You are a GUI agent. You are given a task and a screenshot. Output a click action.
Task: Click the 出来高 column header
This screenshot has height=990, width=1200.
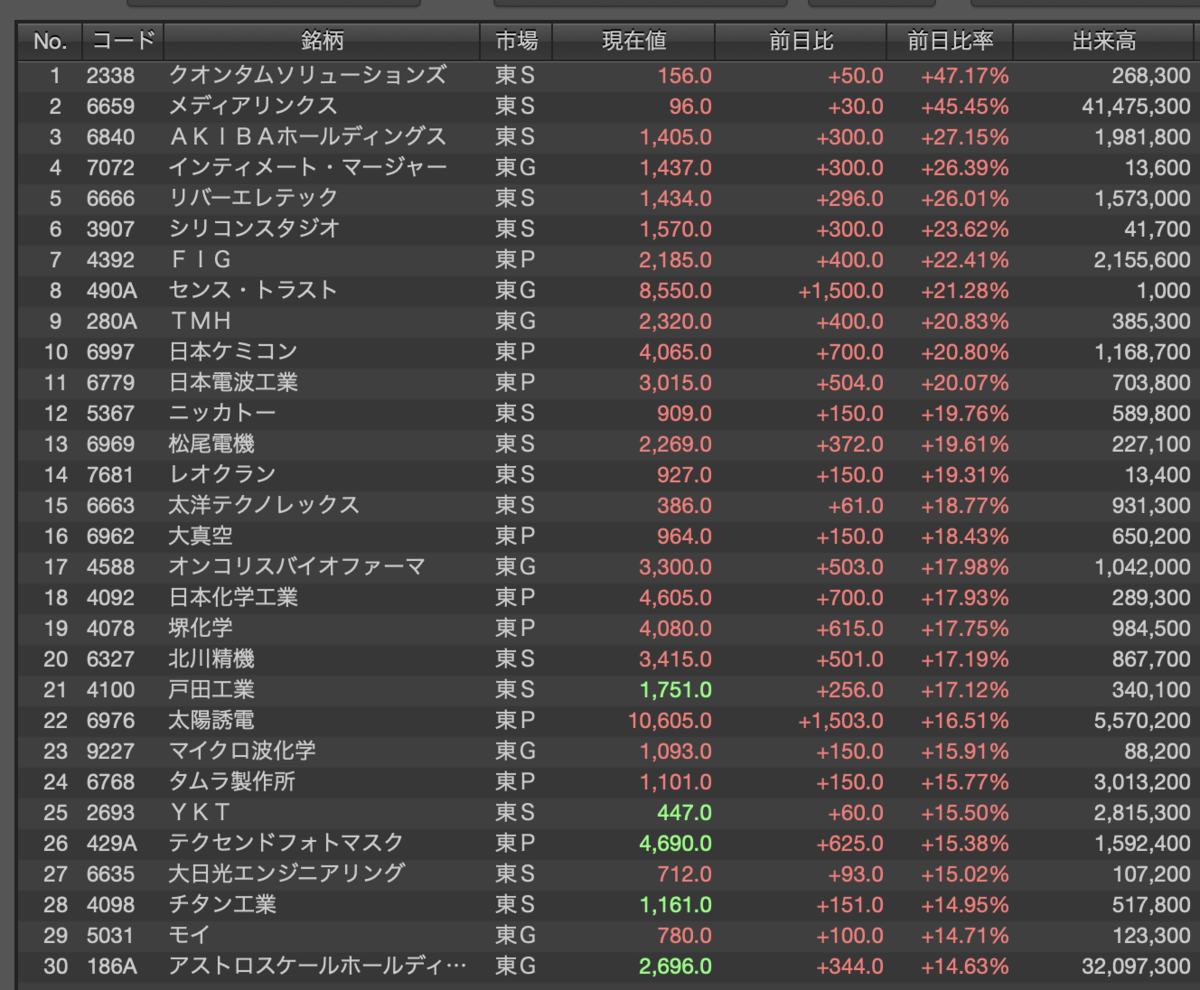(1104, 42)
